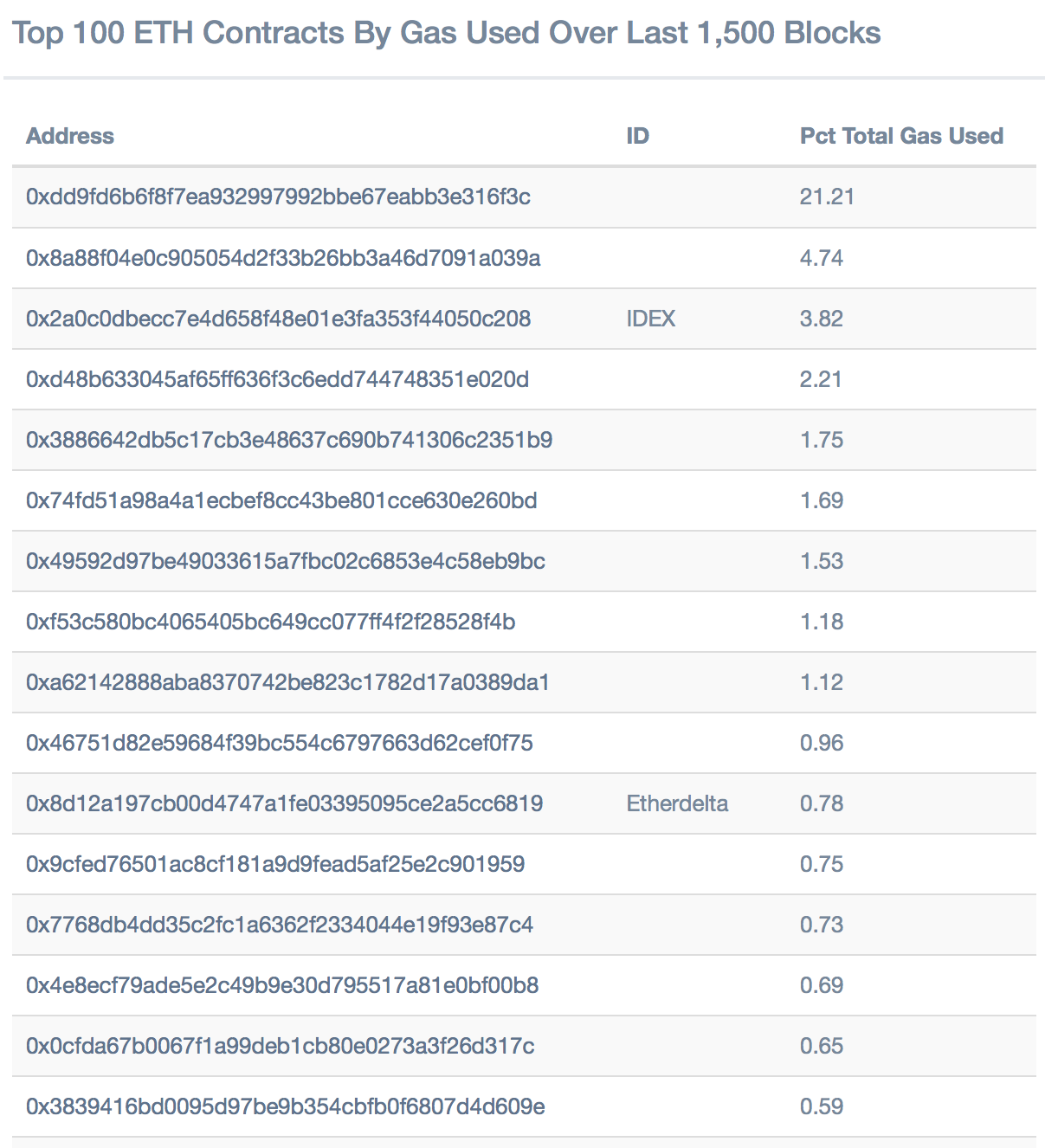Screen dimensions: 1058x1148
Task: Open address 0xdd9fd6b6f8f7ea932997992bbe67eabb3e316f3c
Action: pos(278,197)
